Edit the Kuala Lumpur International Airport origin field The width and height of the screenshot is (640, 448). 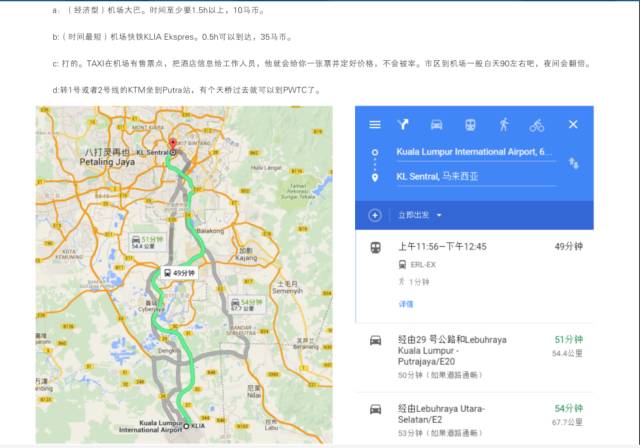point(476,153)
